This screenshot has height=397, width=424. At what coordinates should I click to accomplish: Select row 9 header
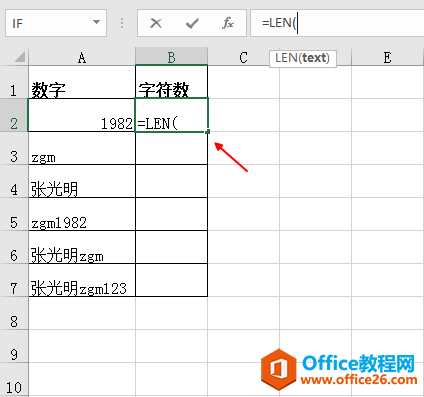(x=14, y=346)
